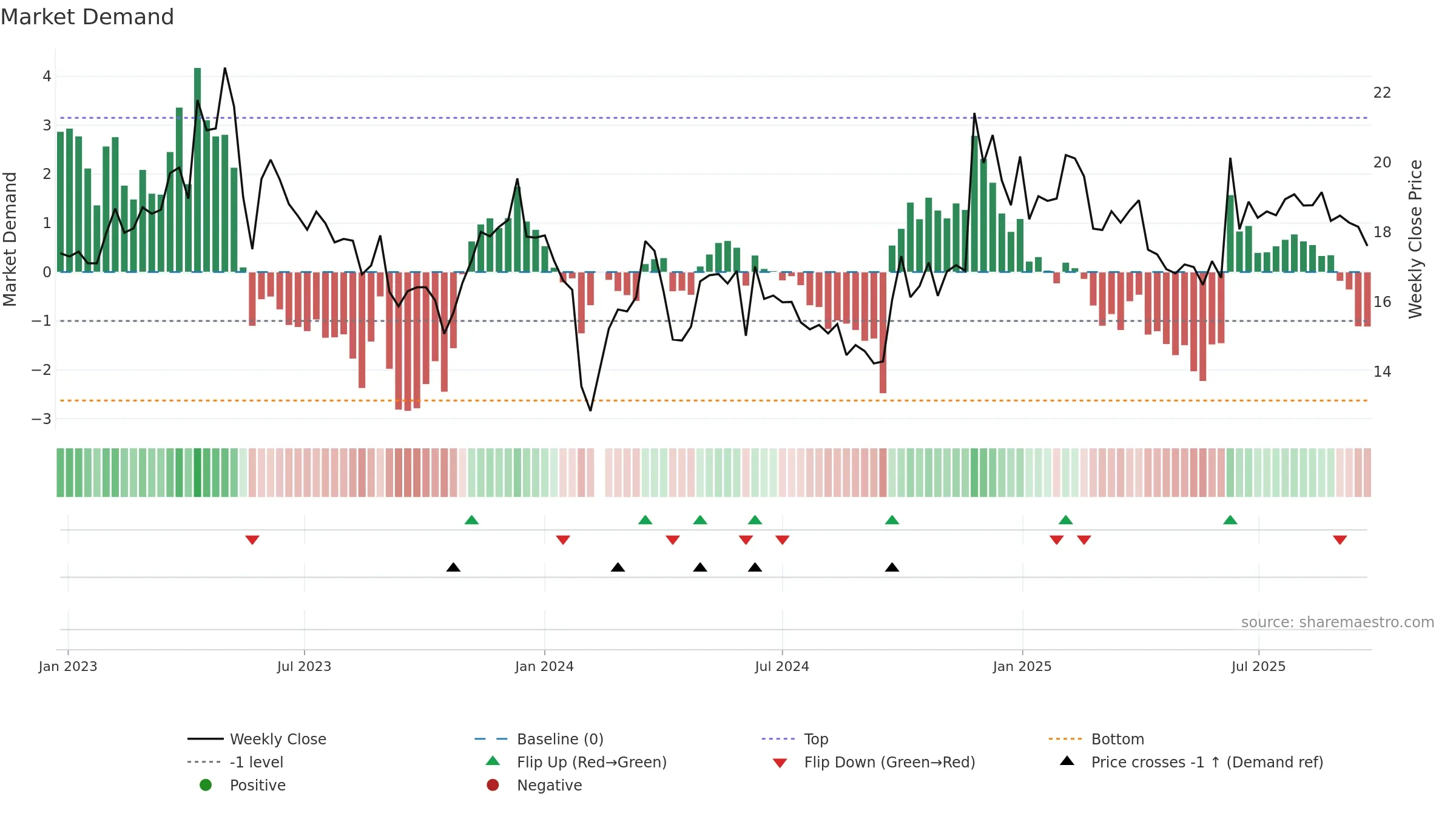Viewport: 1456px width, 819px height.
Task: Click the Jul 2025 x-axis label
Action: (x=1258, y=667)
